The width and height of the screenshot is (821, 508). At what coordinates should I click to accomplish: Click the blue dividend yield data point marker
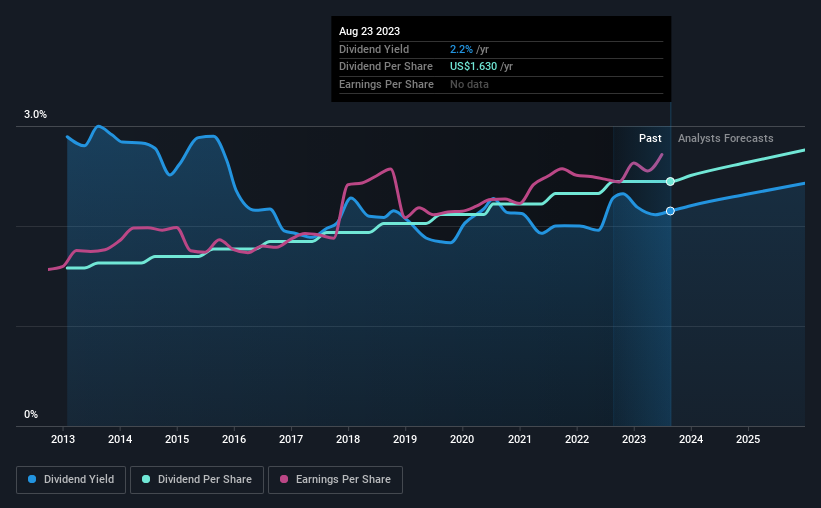[x=670, y=211]
